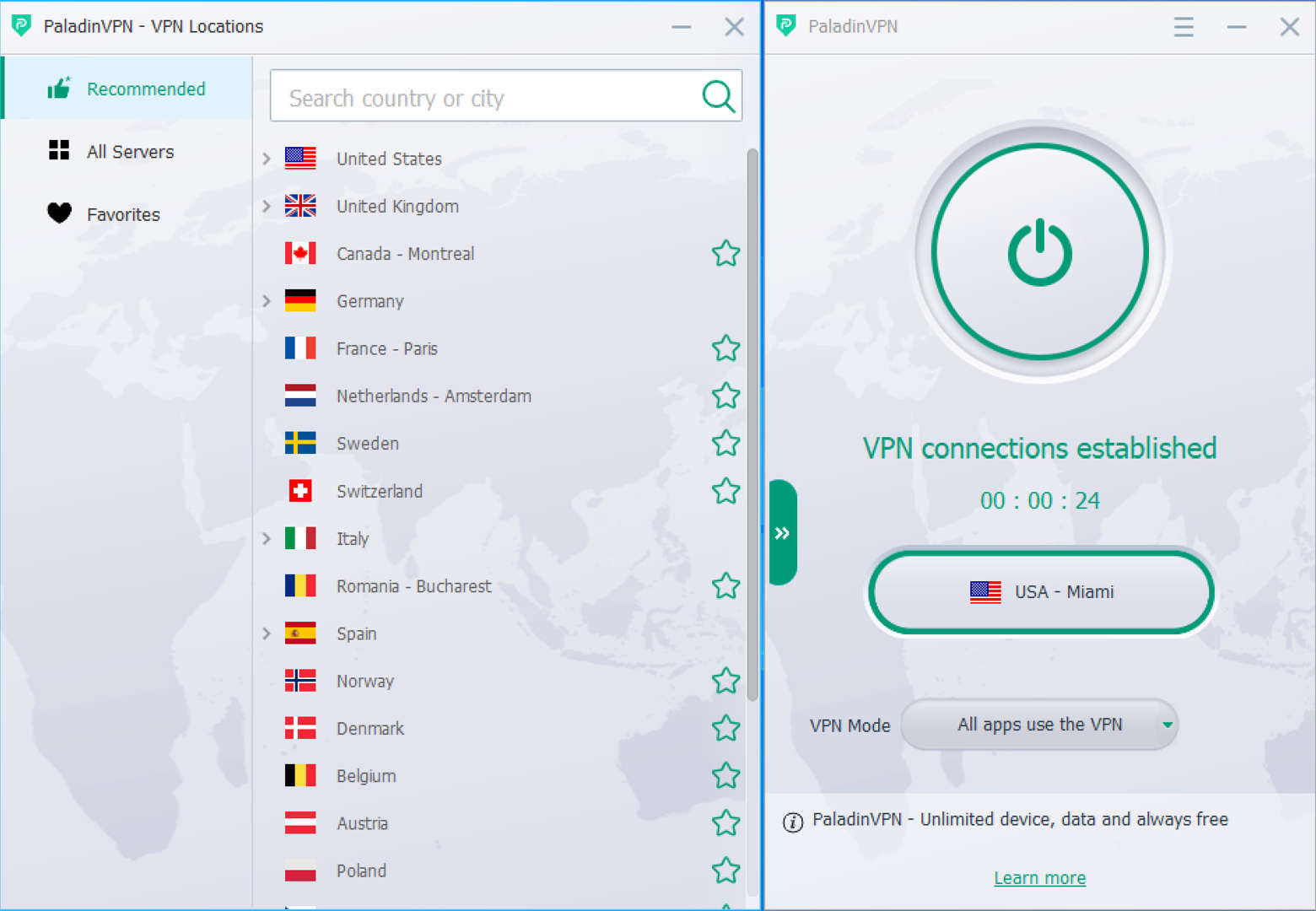Open the hamburger menu in PaladinVPN window
Image resolution: width=1316 pixels, height=911 pixels.
coord(1184,27)
